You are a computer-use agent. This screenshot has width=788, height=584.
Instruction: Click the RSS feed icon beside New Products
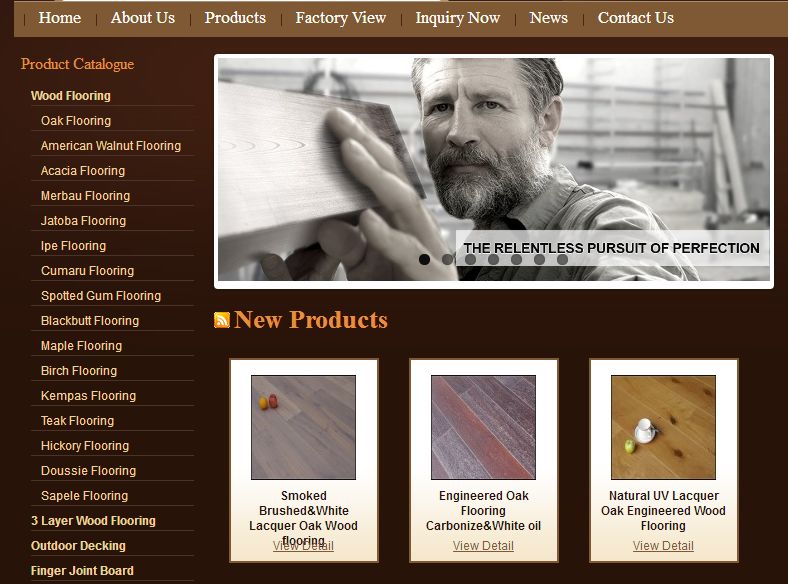[x=222, y=320]
